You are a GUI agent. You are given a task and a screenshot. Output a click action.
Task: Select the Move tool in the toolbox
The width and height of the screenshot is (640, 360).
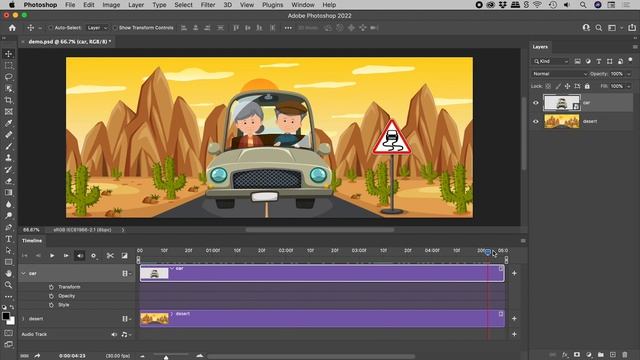[9, 54]
